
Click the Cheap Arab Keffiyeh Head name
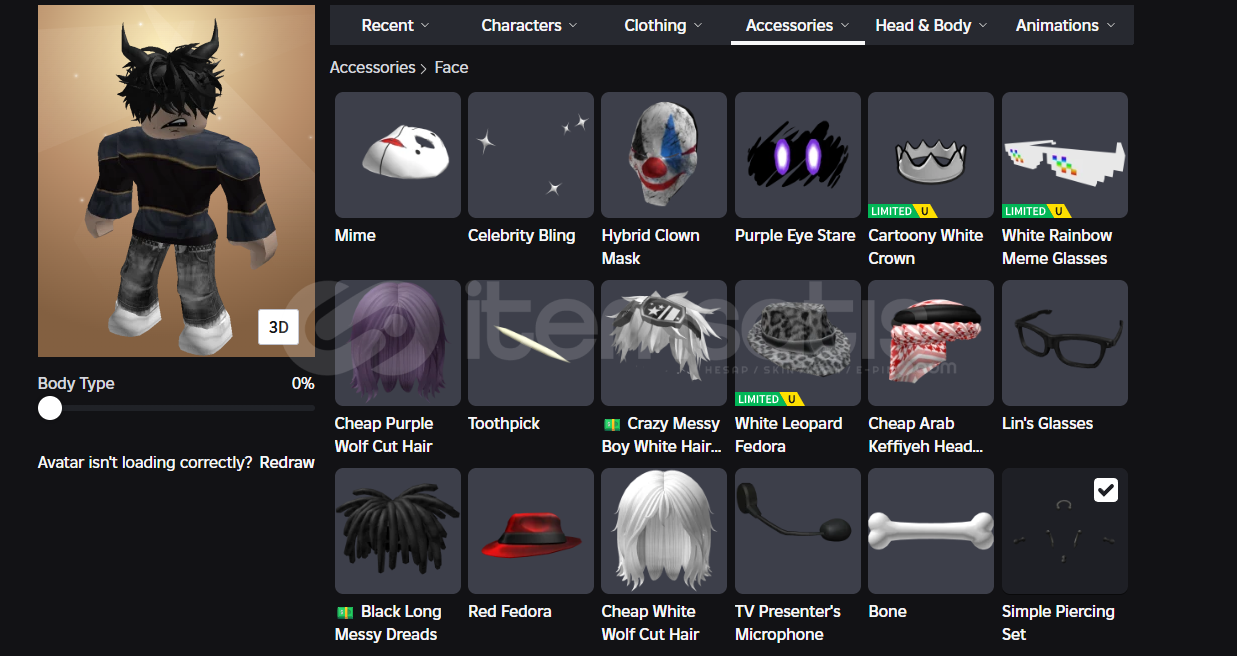[x=926, y=435]
